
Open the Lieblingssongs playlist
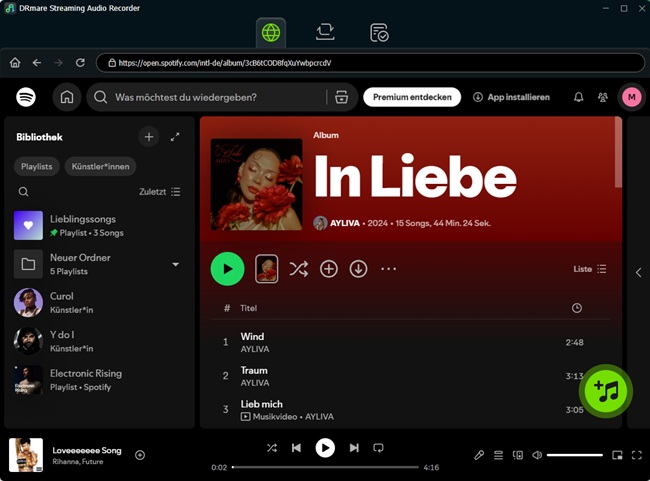click(97, 226)
